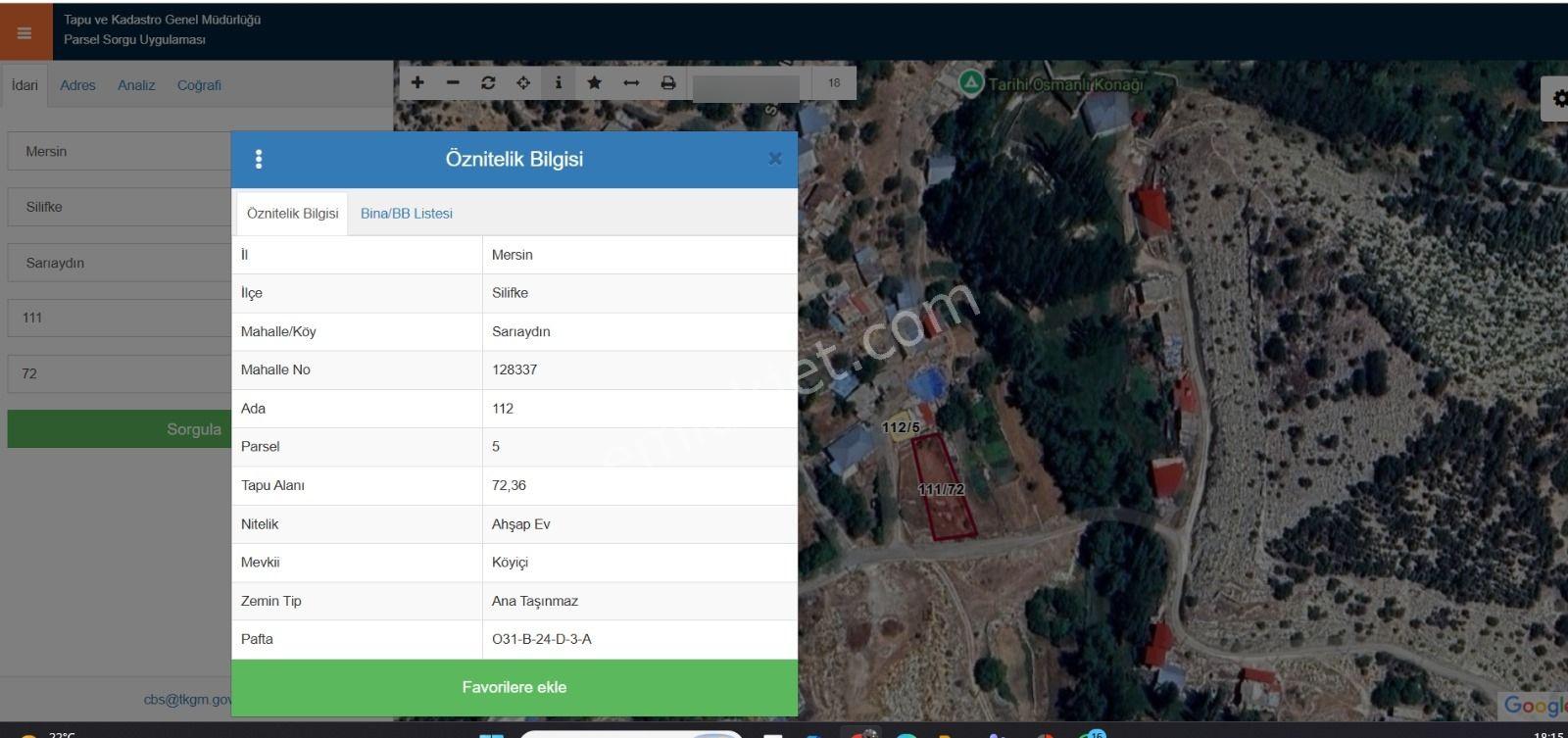This screenshot has width=1568, height=738.
Task: Switch to the İdari tab
Action: [24, 85]
